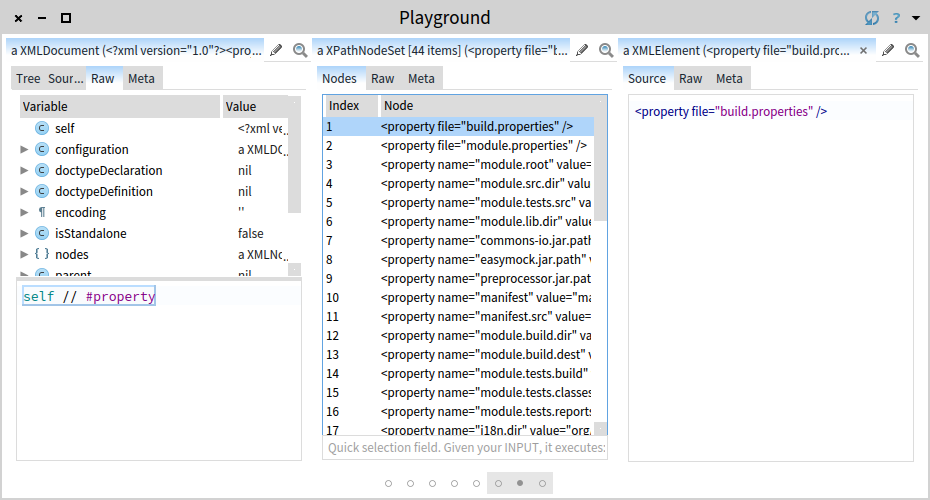Click the Variable column header
The height and width of the screenshot is (500, 930).
(x=120, y=107)
